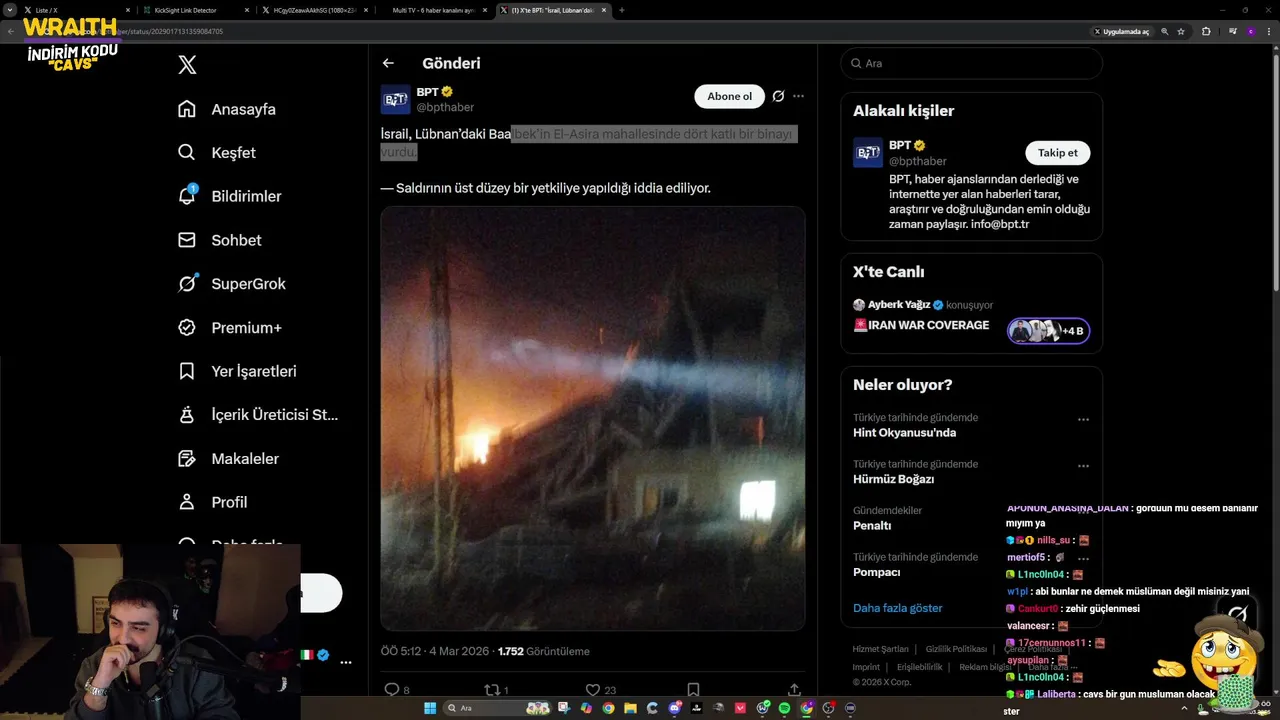
Task: Open more options for Hint Okyanusu'nda trend
Action: tap(1083, 420)
